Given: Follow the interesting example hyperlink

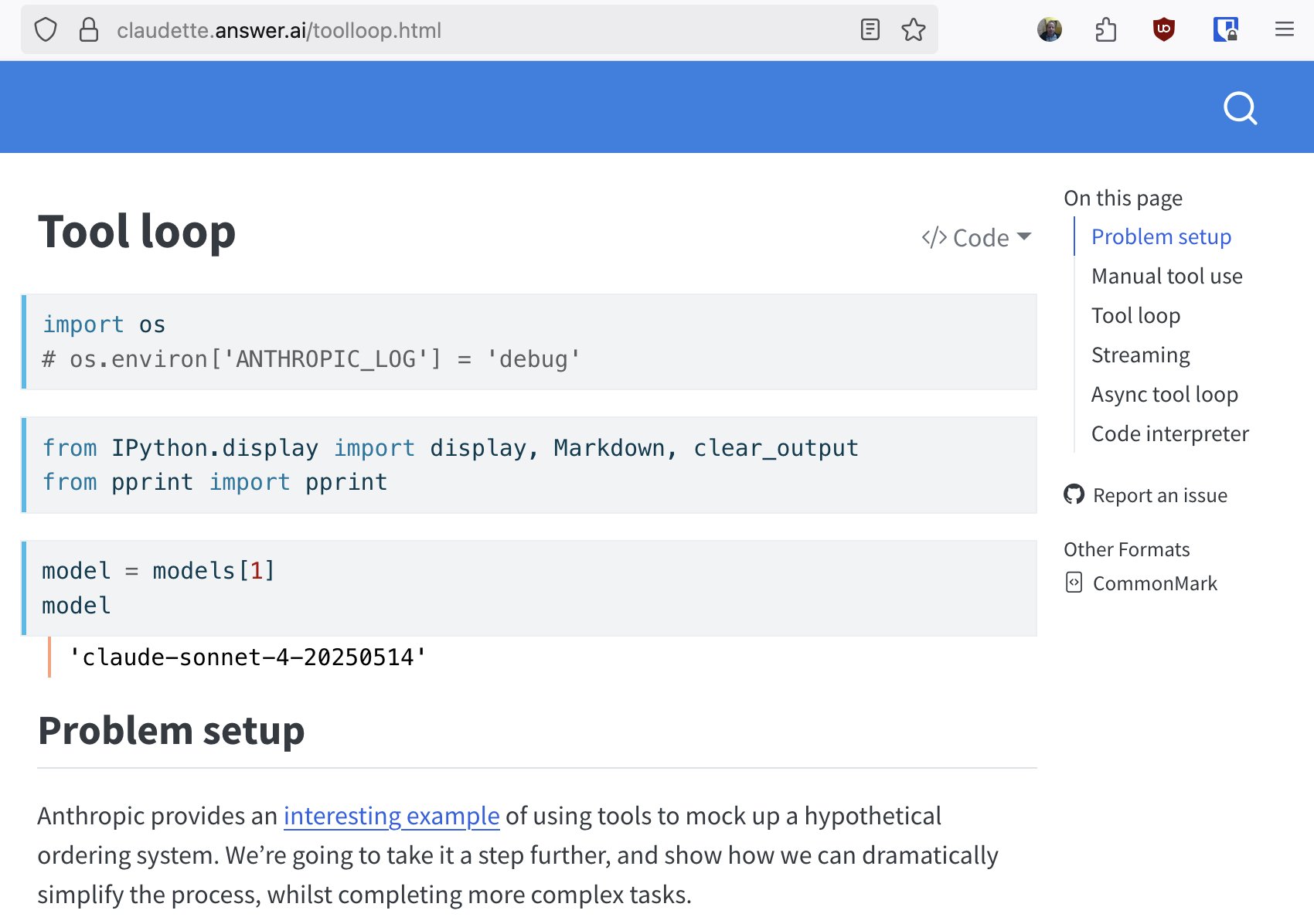Looking at the screenshot, I should [x=391, y=816].
